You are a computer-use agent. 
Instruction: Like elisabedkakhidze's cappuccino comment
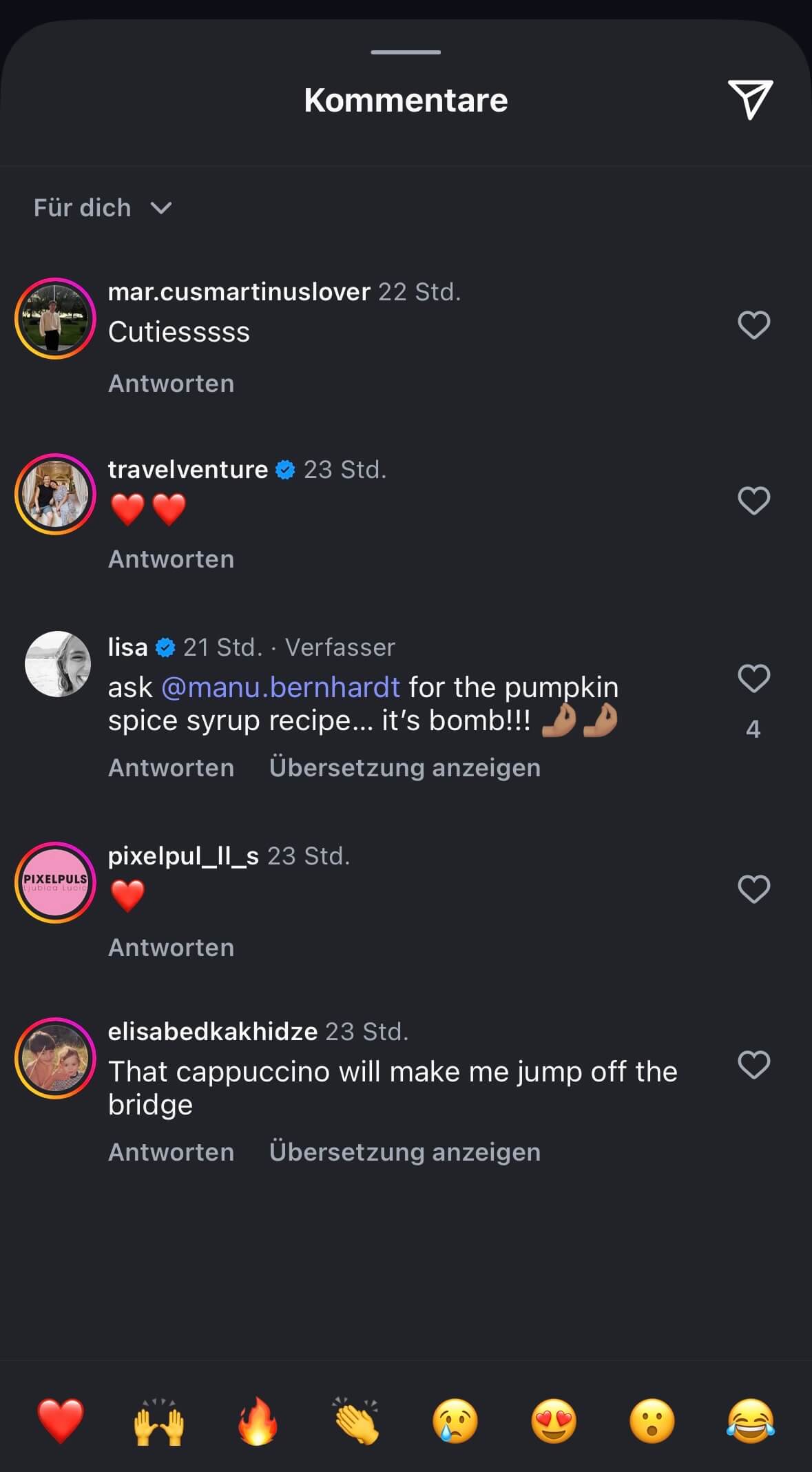[753, 1065]
